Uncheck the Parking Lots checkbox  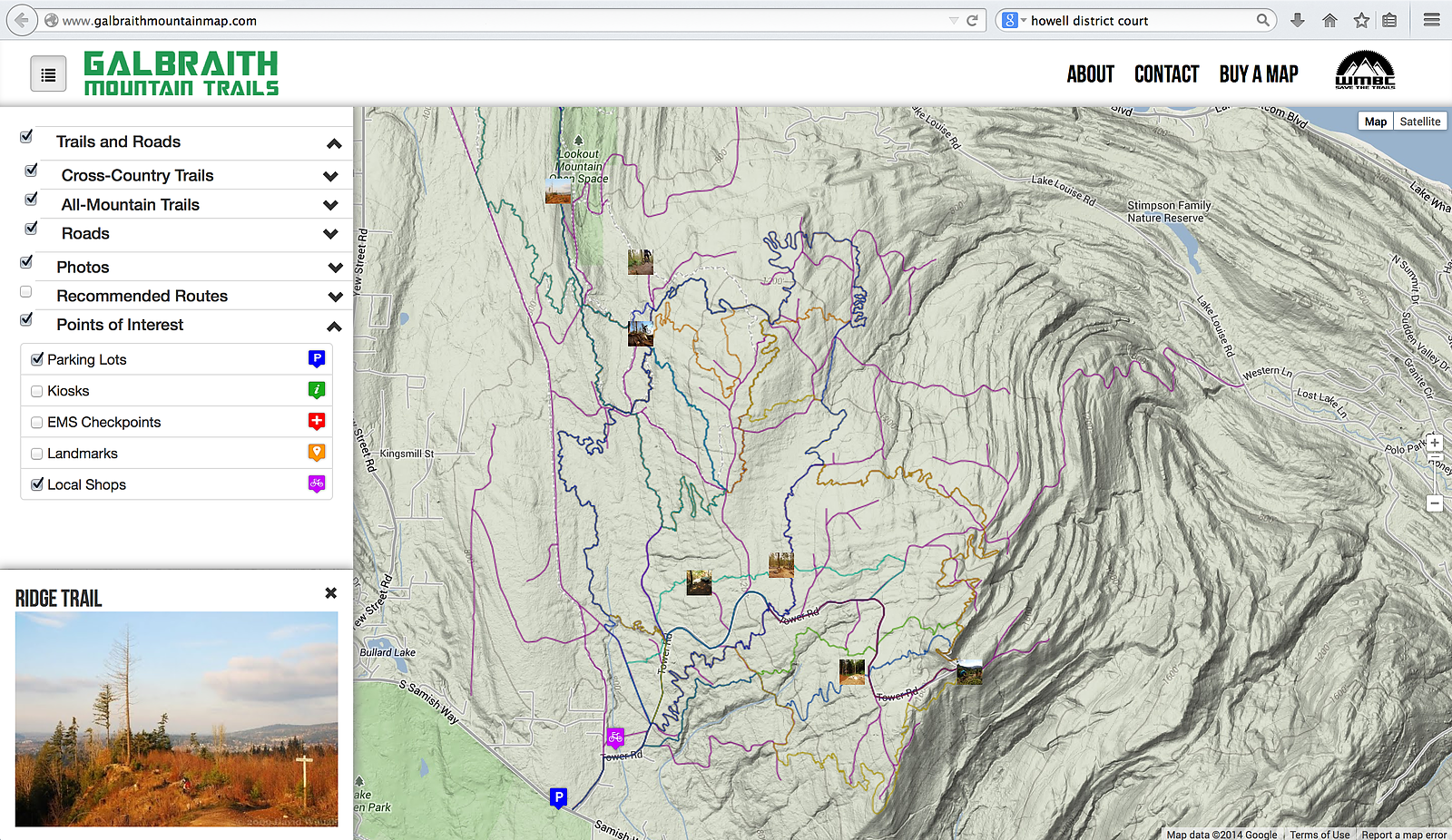pyautogui.click(x=37, y=359)
